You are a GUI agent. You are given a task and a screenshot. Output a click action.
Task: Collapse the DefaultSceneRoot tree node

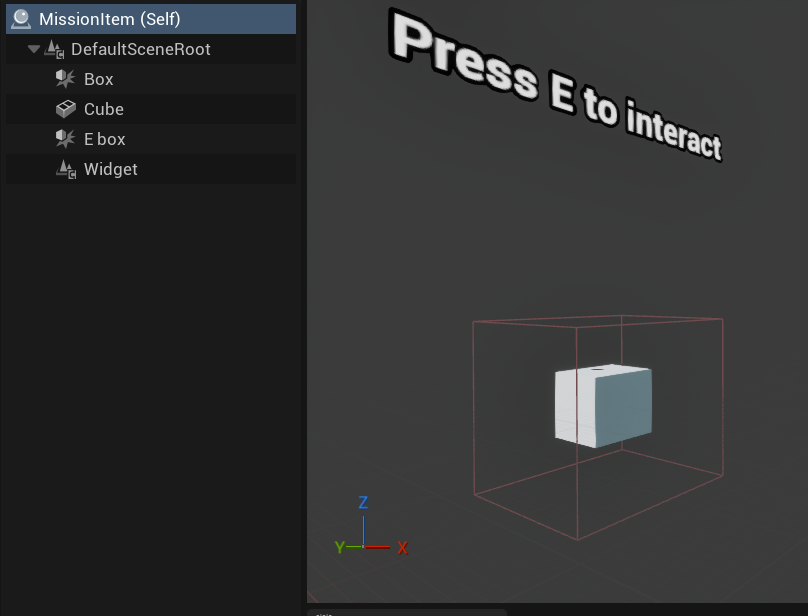[x=34, y=49]
